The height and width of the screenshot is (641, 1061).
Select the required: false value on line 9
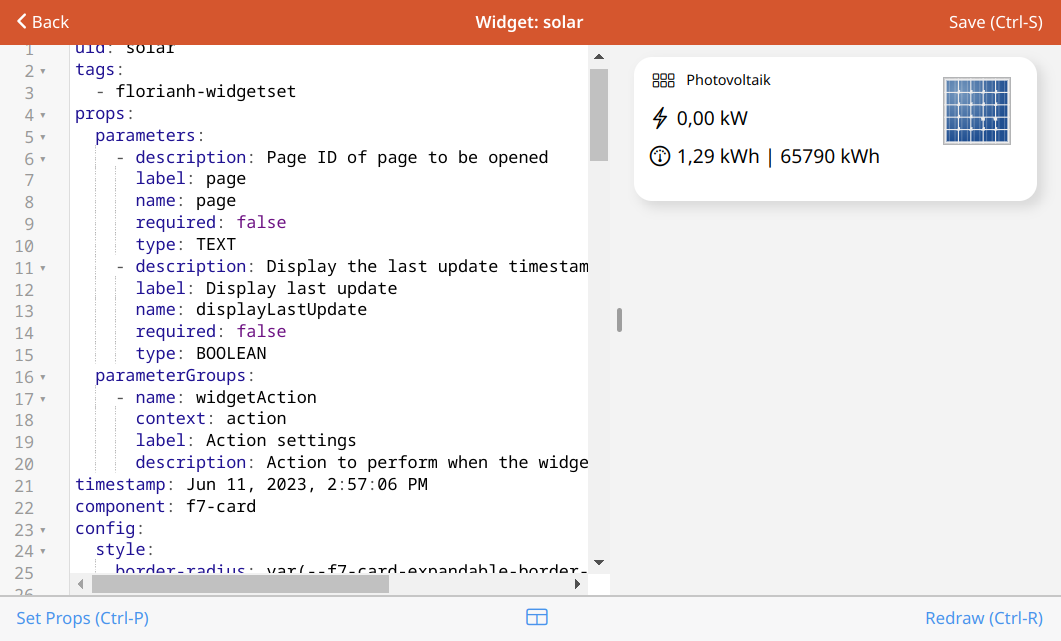pyautogui.click(x=261, y=222)
